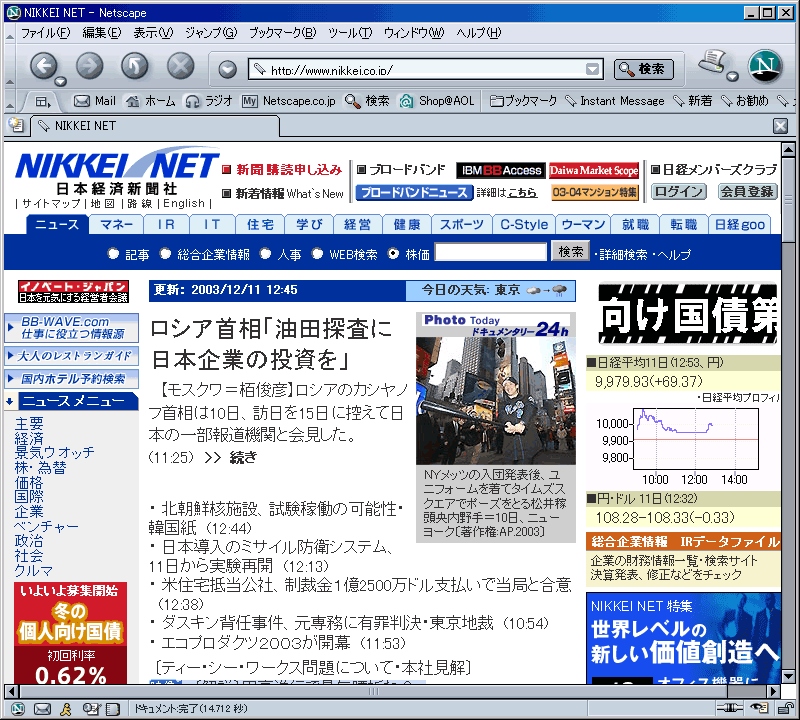Open the ブックマーク folder on the toolbar
The width and height of the screenshot is (800, 720).
pyautogui.click(x=523, y=101)
